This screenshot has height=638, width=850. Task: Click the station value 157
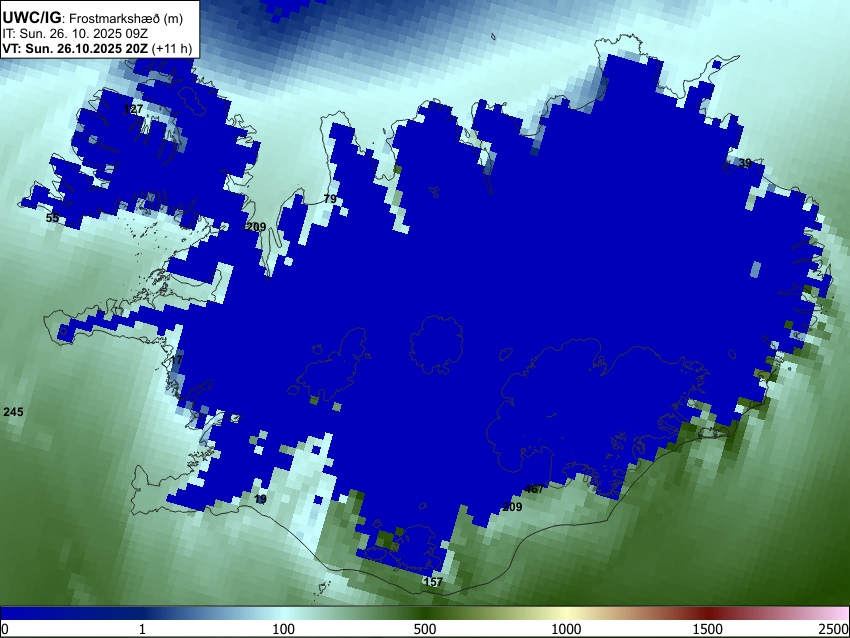[433, 582]
